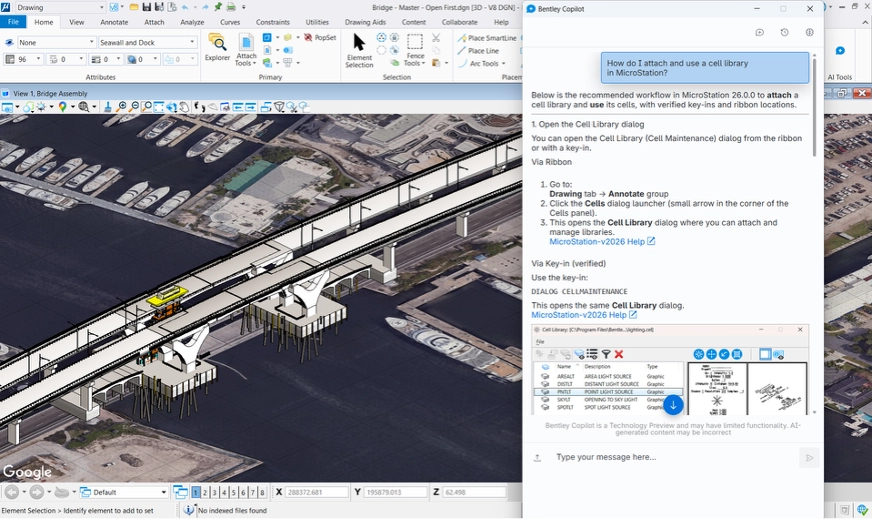Viewport: 875px width, 520px height.
Task: Click the Update View brush icon
Action: tap(108, 107)
